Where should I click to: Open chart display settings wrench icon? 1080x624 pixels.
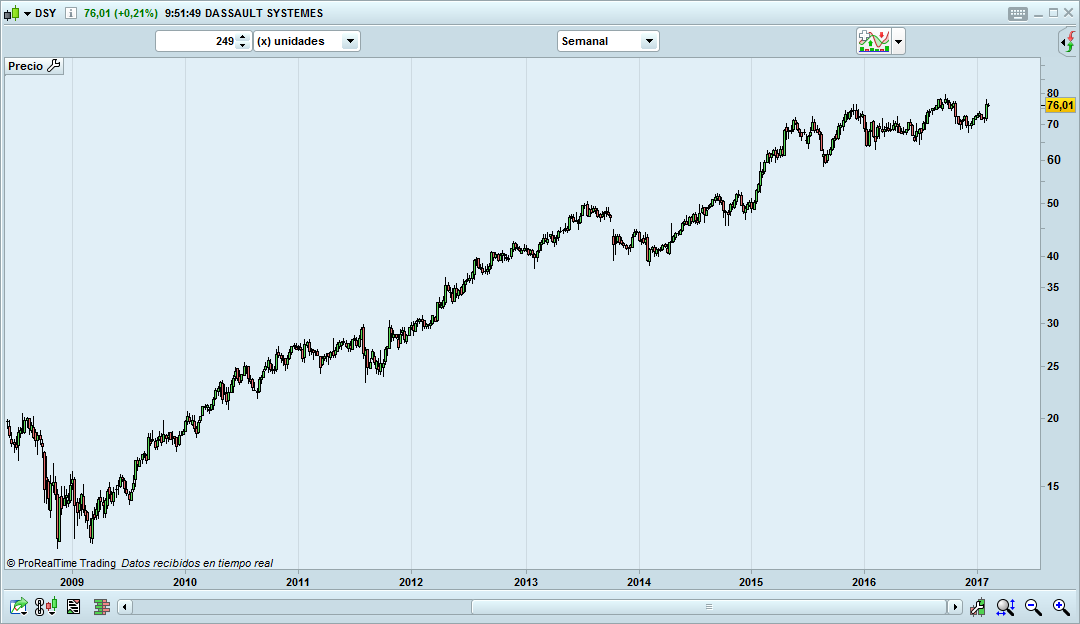click(x=978, y=606)
